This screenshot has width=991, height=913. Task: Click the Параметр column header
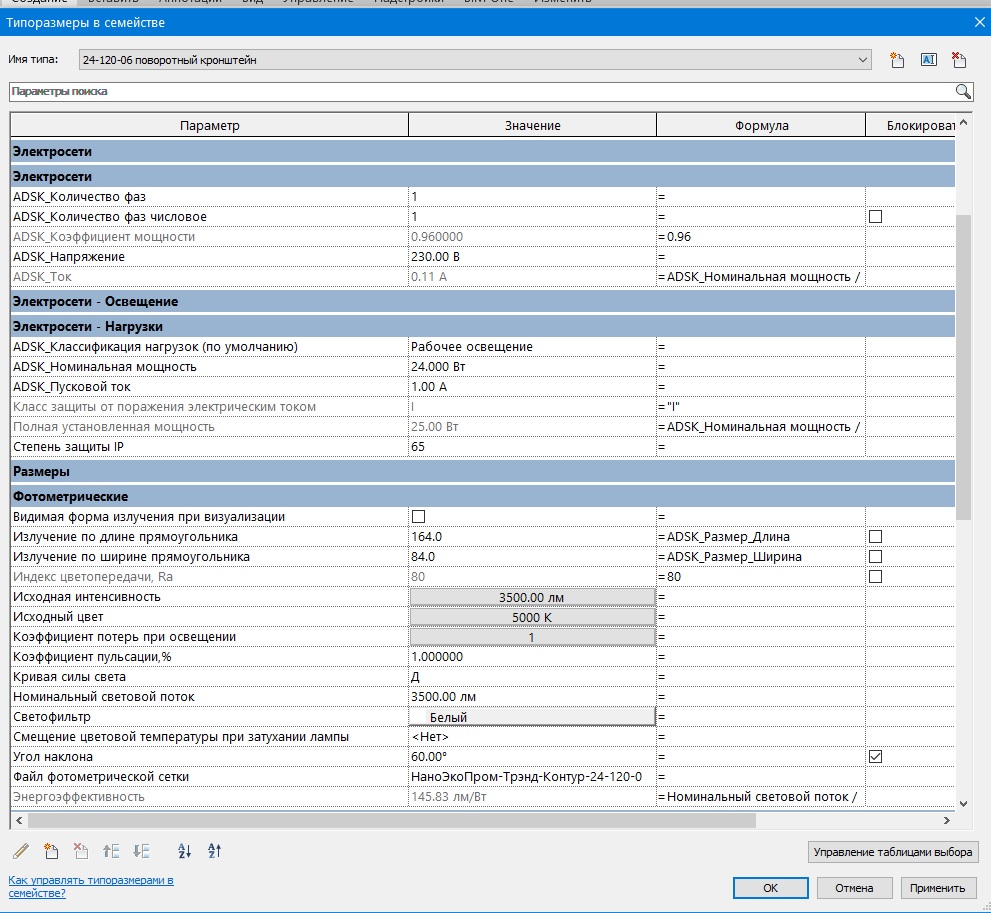pos(209,125)
